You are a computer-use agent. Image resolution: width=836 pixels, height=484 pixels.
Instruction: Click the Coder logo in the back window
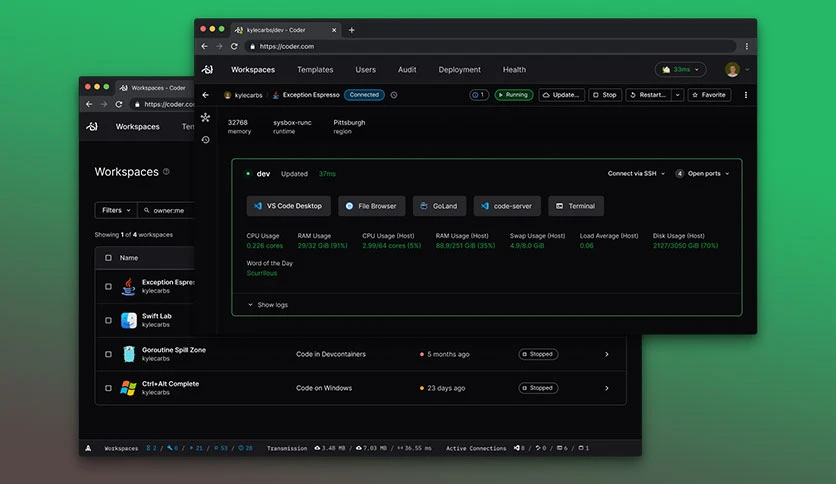coord(92,126)
